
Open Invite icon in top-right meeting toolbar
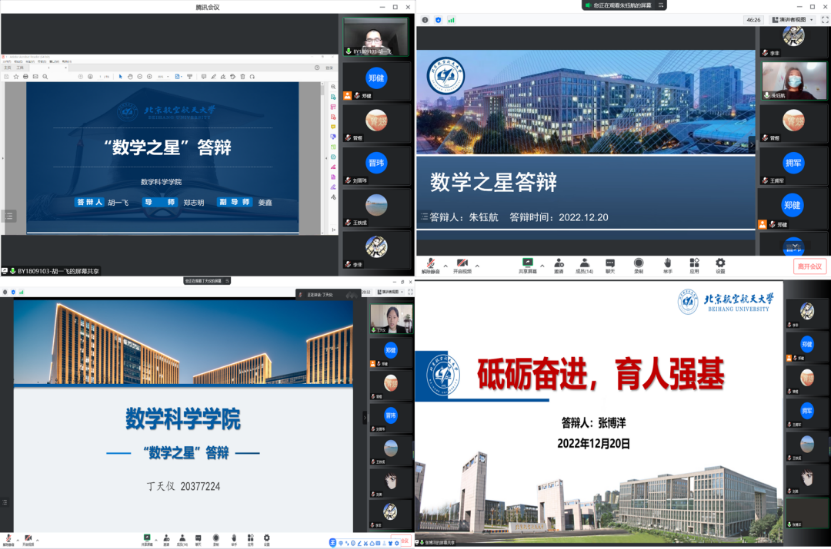tap(558, 264)
